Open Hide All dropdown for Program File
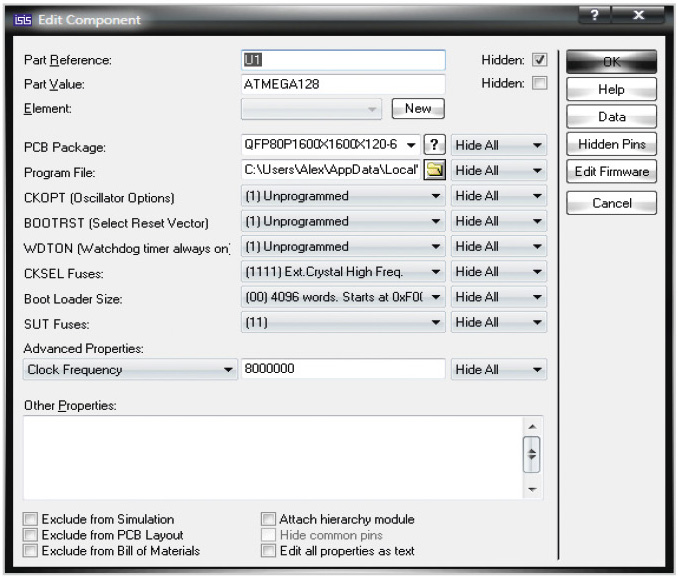 tap(499, 170)
